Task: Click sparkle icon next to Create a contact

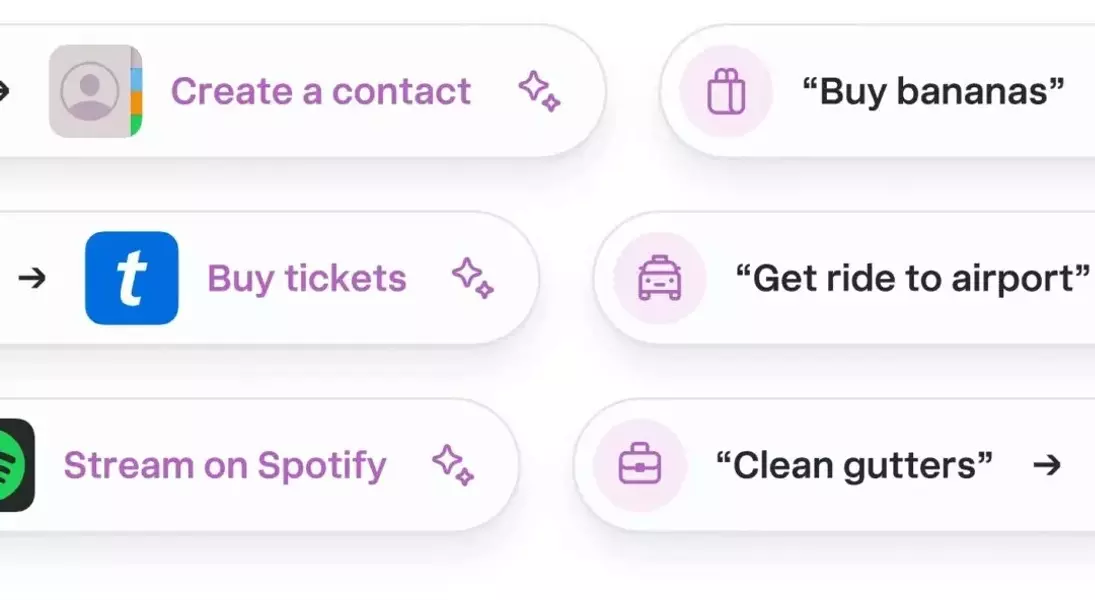Action: (539, 91)
